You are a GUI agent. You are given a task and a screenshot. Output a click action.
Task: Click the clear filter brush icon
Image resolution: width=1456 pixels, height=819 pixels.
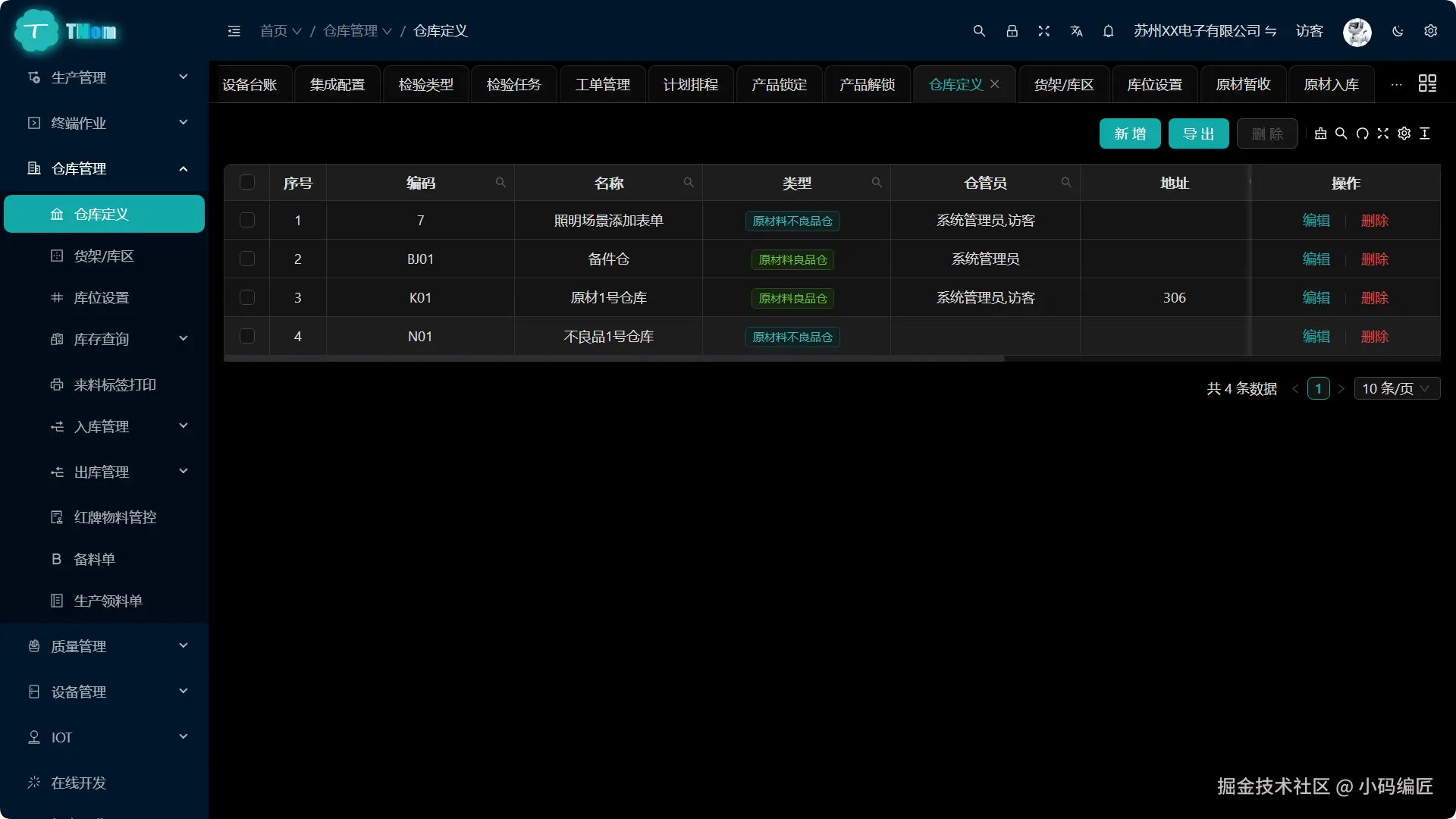1320,133
